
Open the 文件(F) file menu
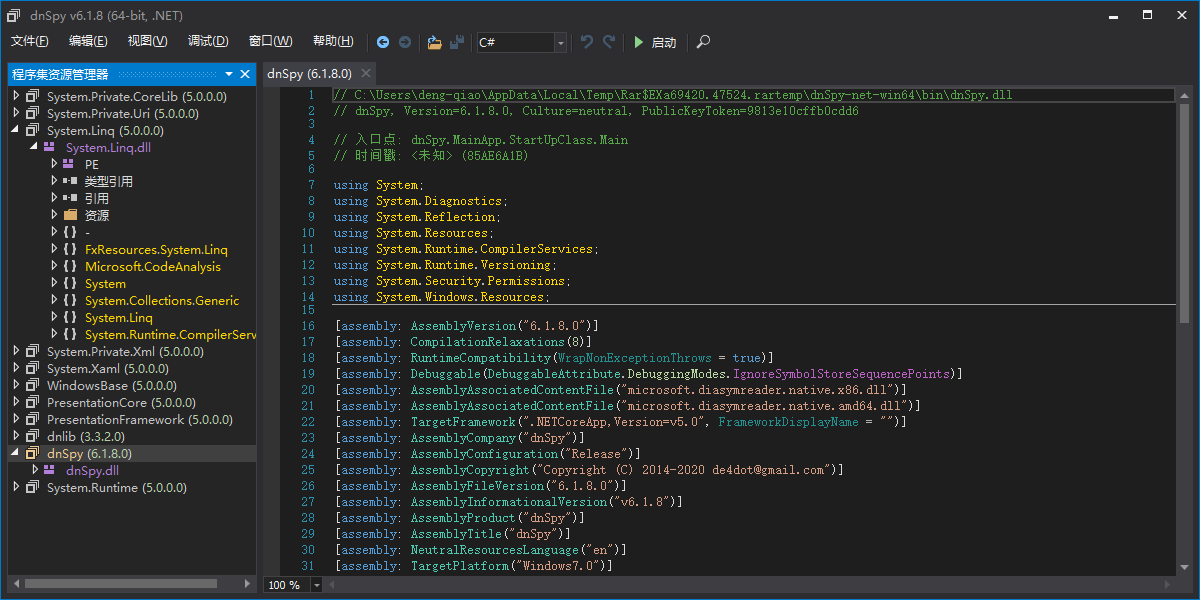tap(30, 41)
